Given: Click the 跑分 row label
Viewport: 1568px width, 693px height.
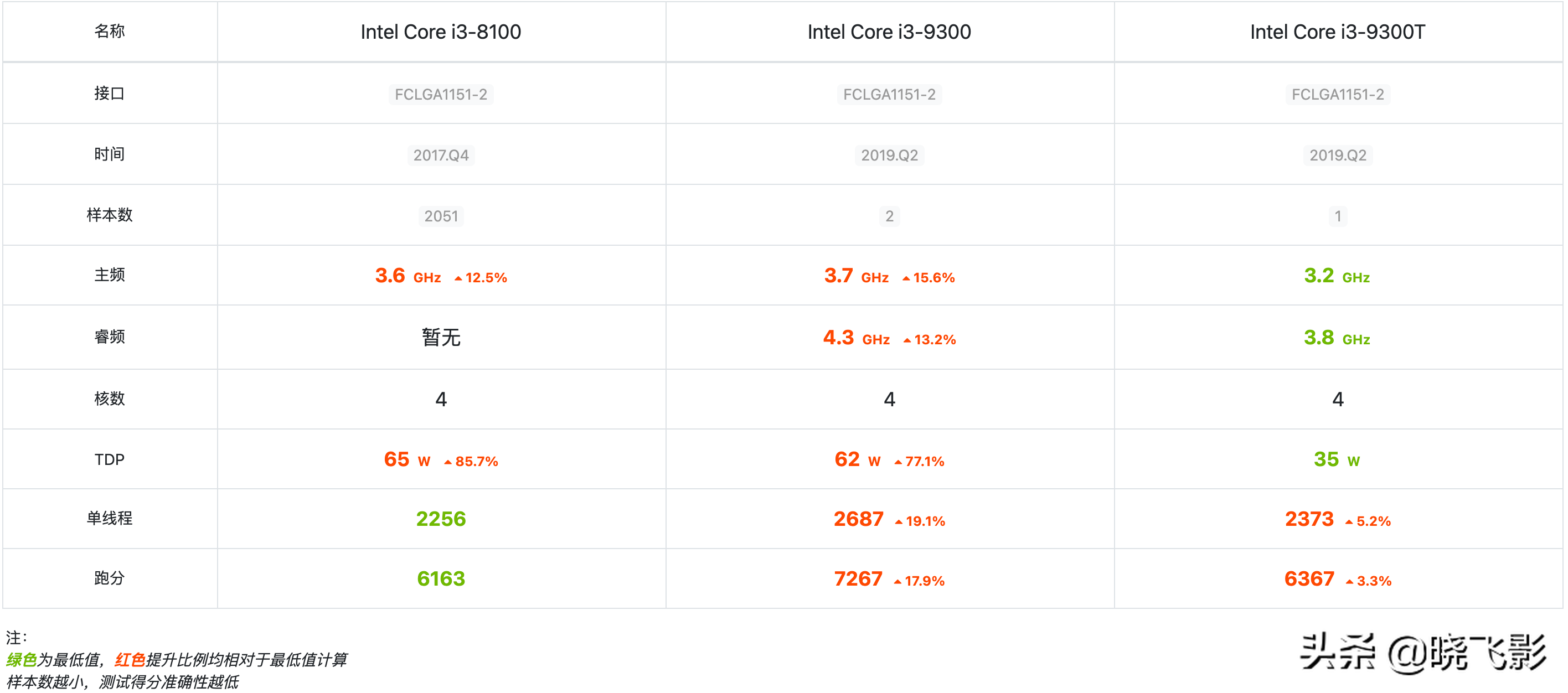Looking at the screenshot, I should tap(110, 578).
